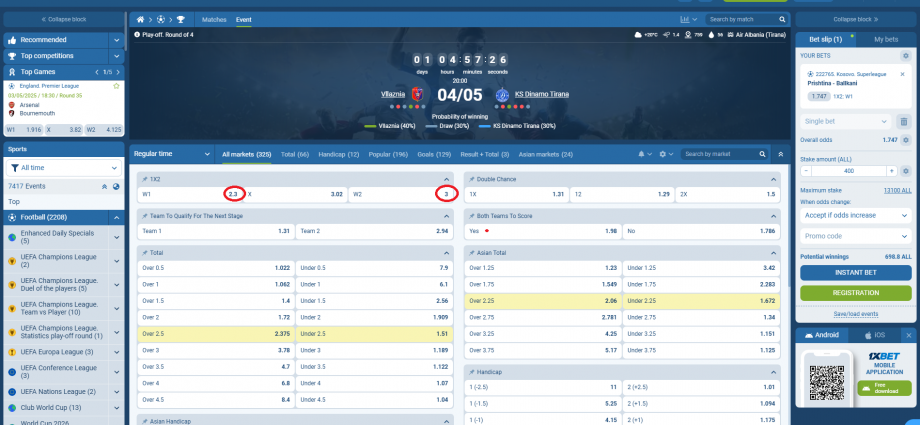Open notification bell menu in markets bar
Viewport: 920px width, 425px height.
[x=645, y=154]
